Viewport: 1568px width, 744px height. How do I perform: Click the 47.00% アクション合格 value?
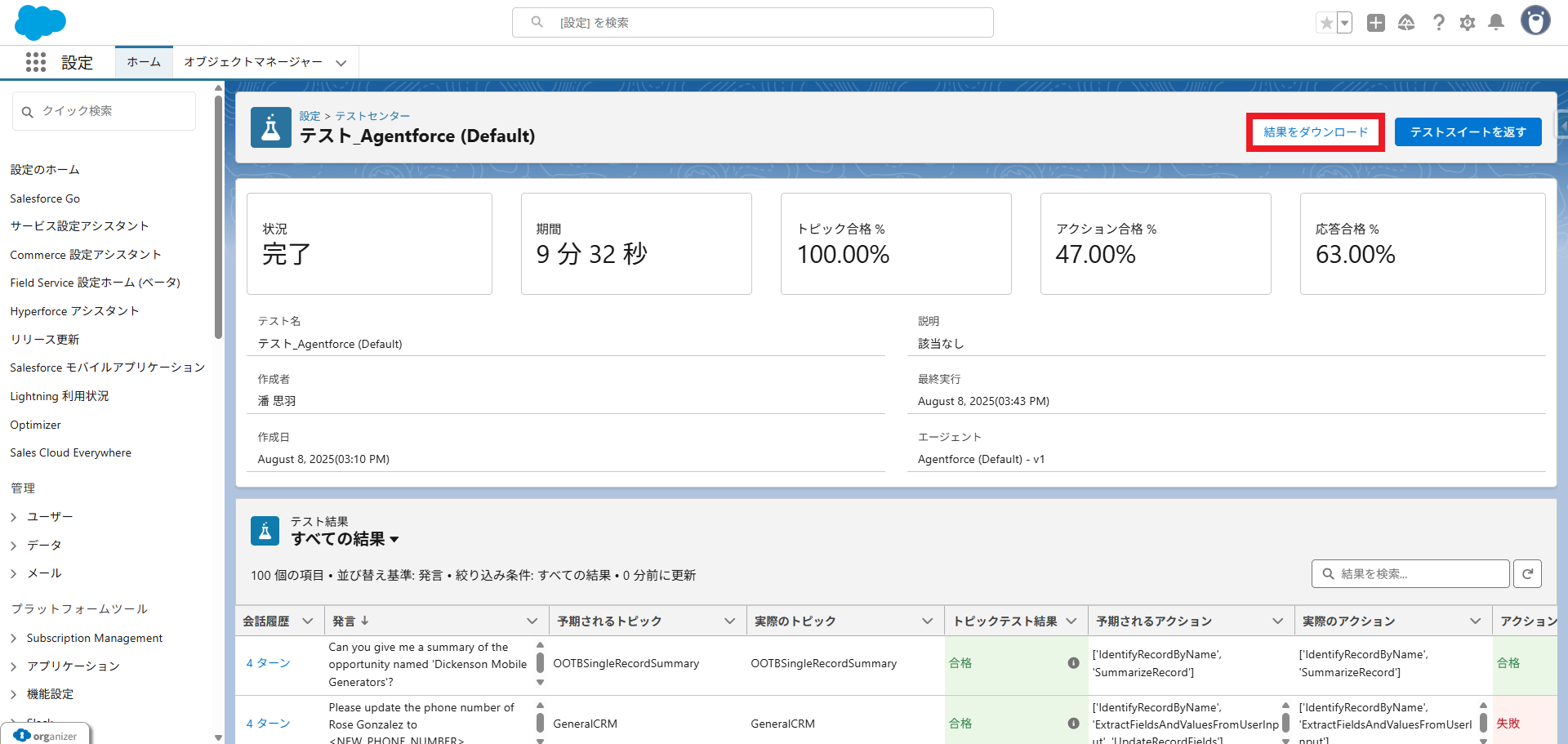click(1095, 255)
